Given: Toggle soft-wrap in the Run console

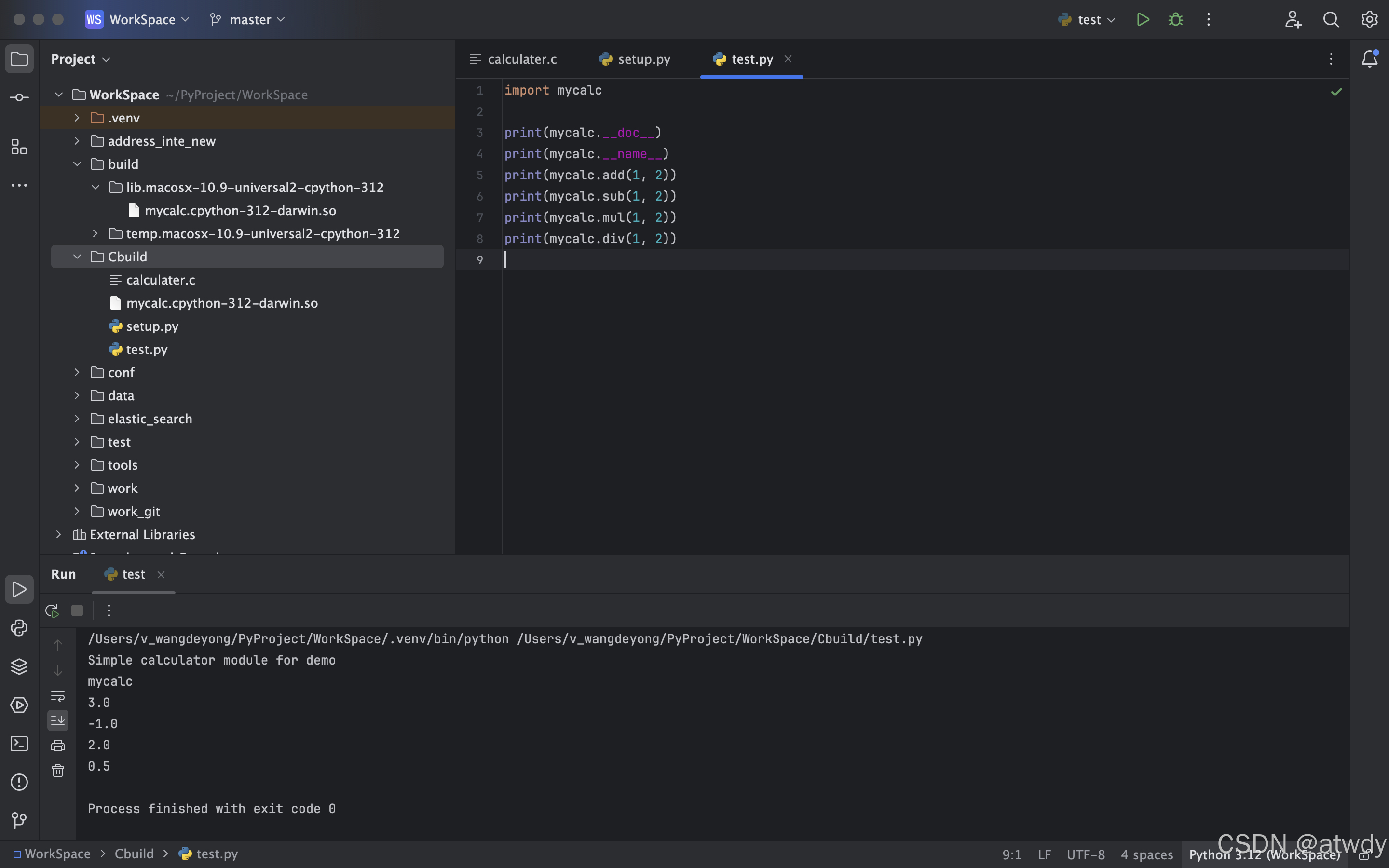Looking at the screenshot, I should 58,696.
